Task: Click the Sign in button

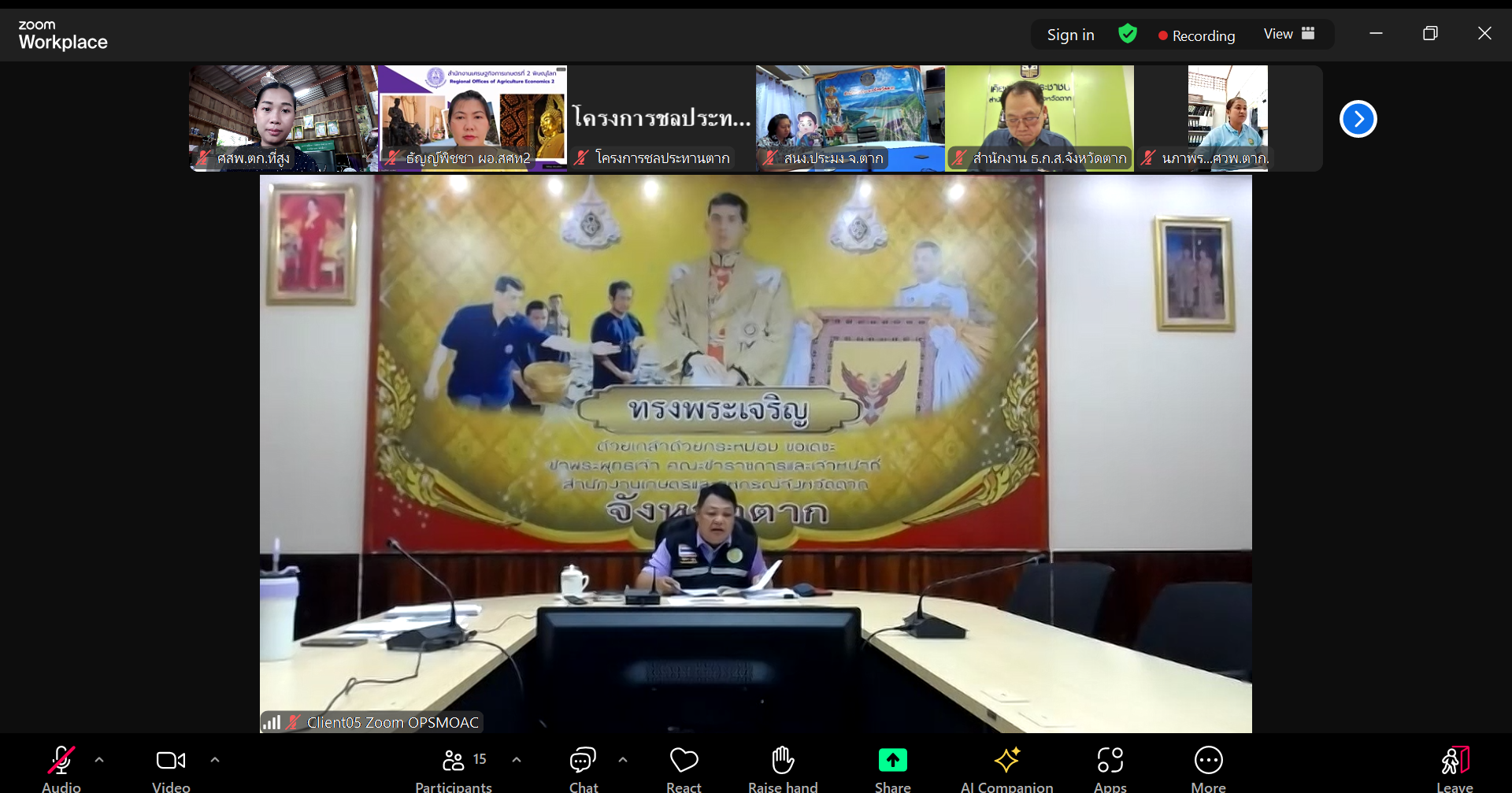Action: (1070, 35)
